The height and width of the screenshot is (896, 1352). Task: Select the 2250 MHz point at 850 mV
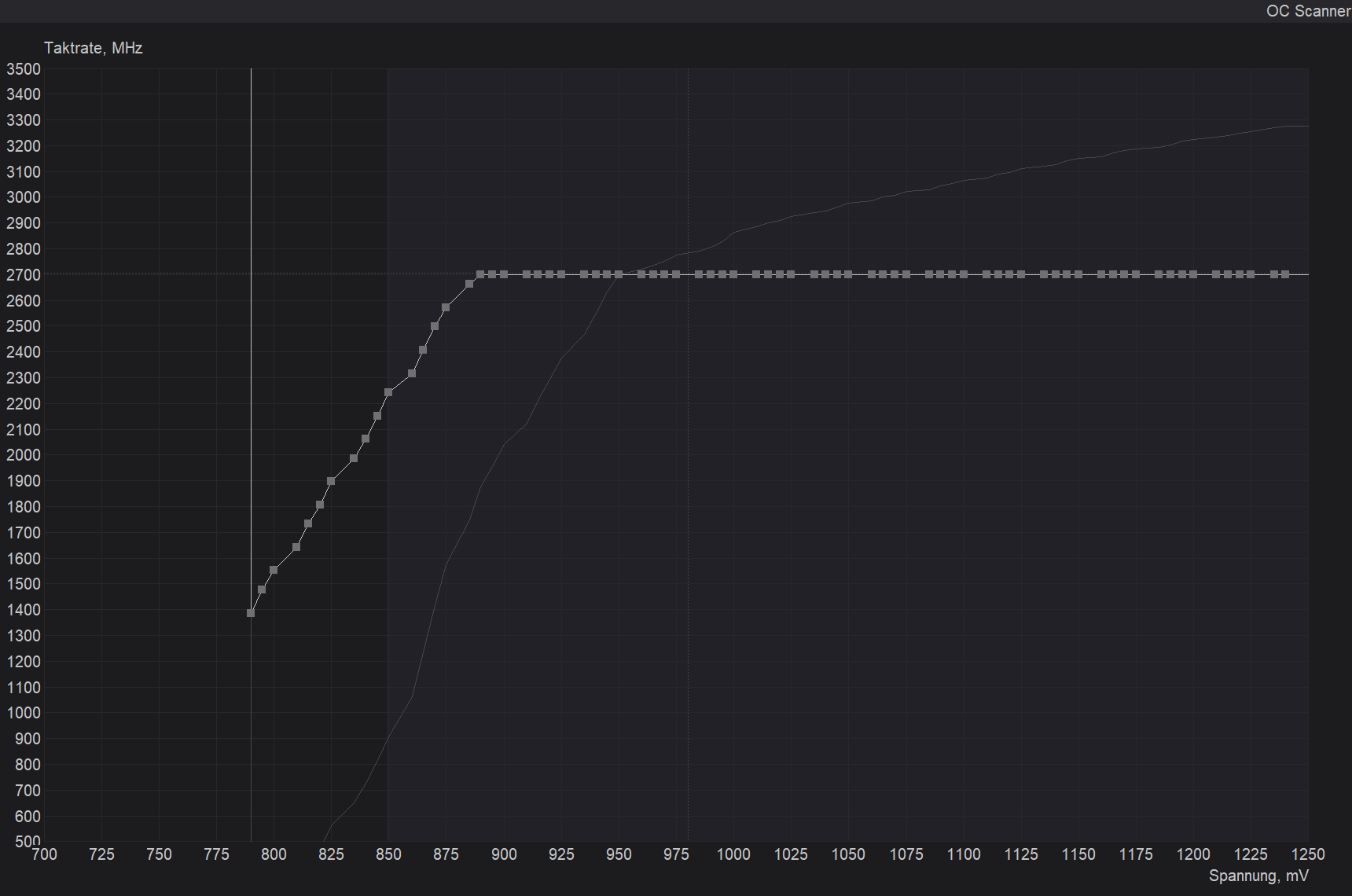(388, 392)
